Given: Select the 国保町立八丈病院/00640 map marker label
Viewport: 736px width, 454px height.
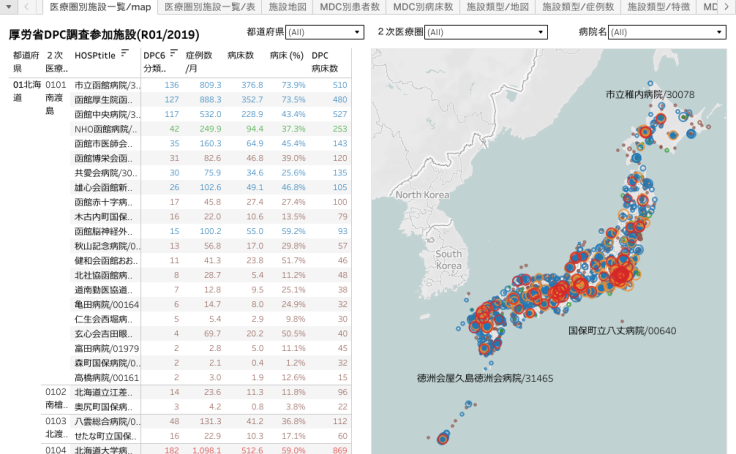Looking at the screenshot, I should click(x=622, y=330).
